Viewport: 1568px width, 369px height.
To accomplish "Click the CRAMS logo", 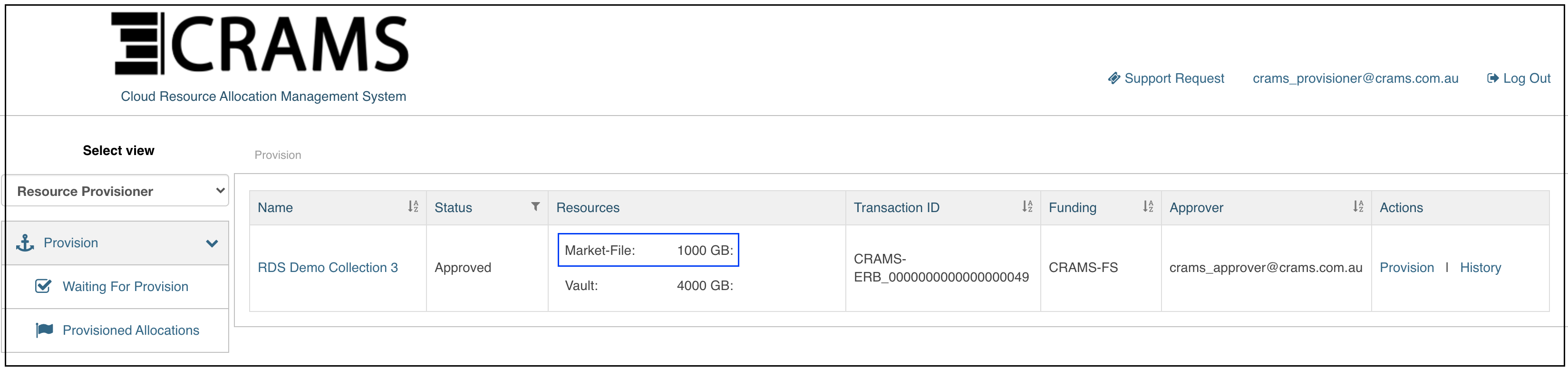I will point(260,43).
